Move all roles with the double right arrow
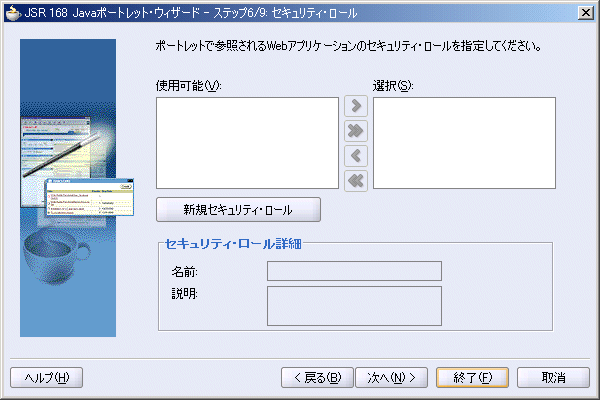The width and height of the screenshot is (600, 400). tap(356, 131)
